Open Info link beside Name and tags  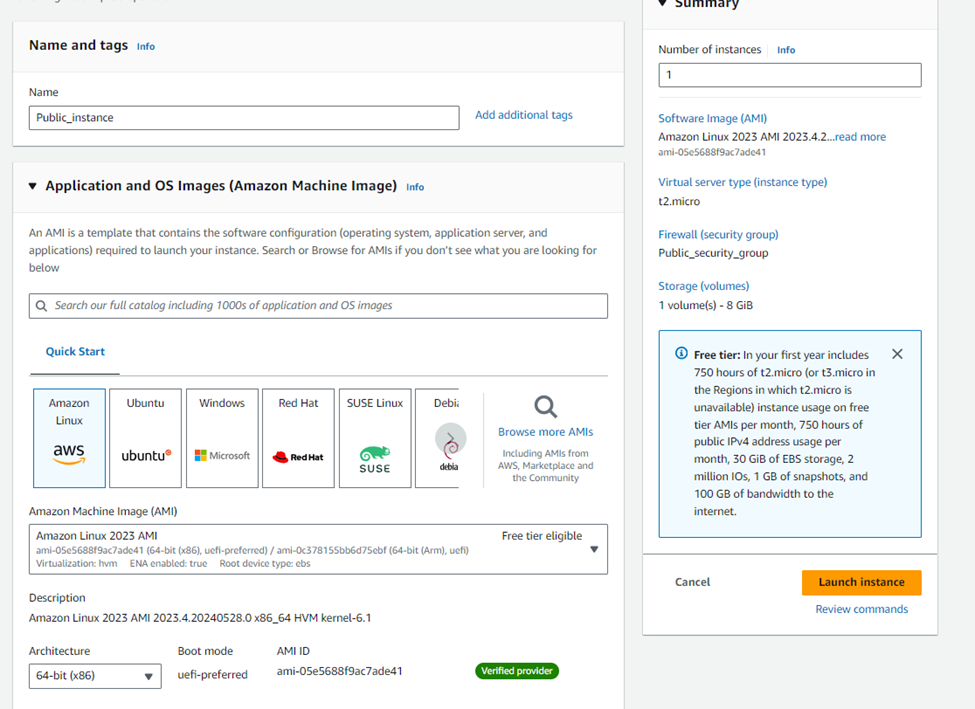tap(146, 47)
